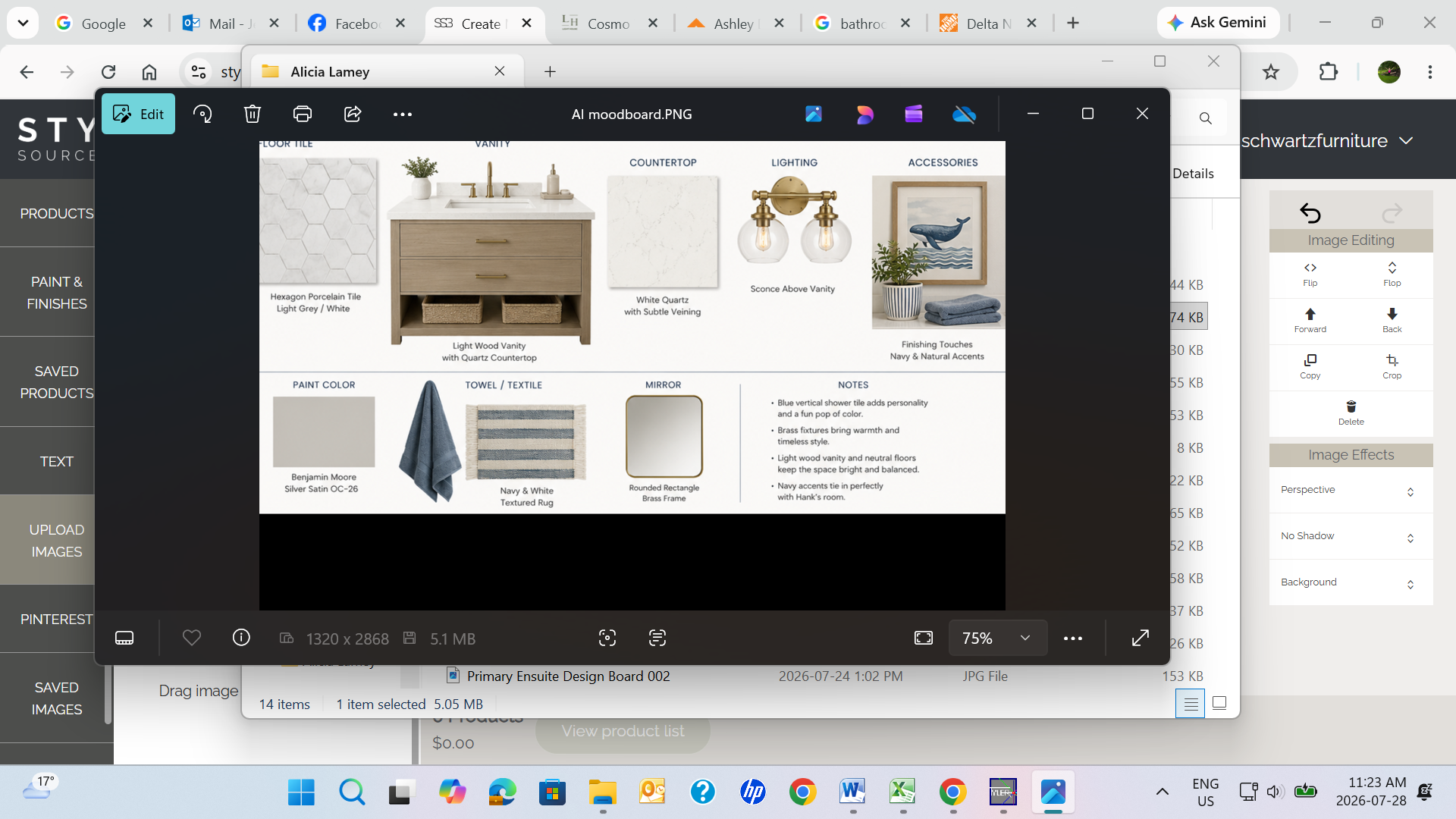Delete the AI moodboard image via trash icon

(253, 114)
